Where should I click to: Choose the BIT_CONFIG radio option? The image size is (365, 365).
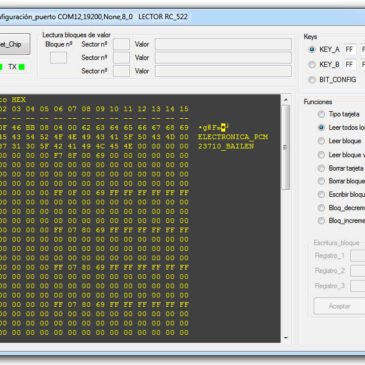tap(312, 80)
